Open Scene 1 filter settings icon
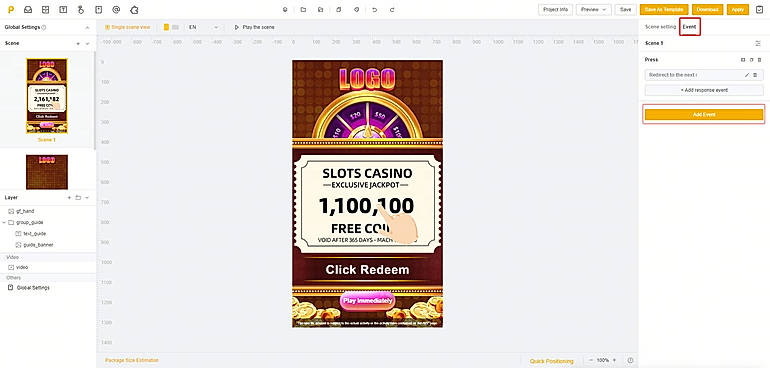This screenshot has width=770, height=368. (x=758, y=43)
